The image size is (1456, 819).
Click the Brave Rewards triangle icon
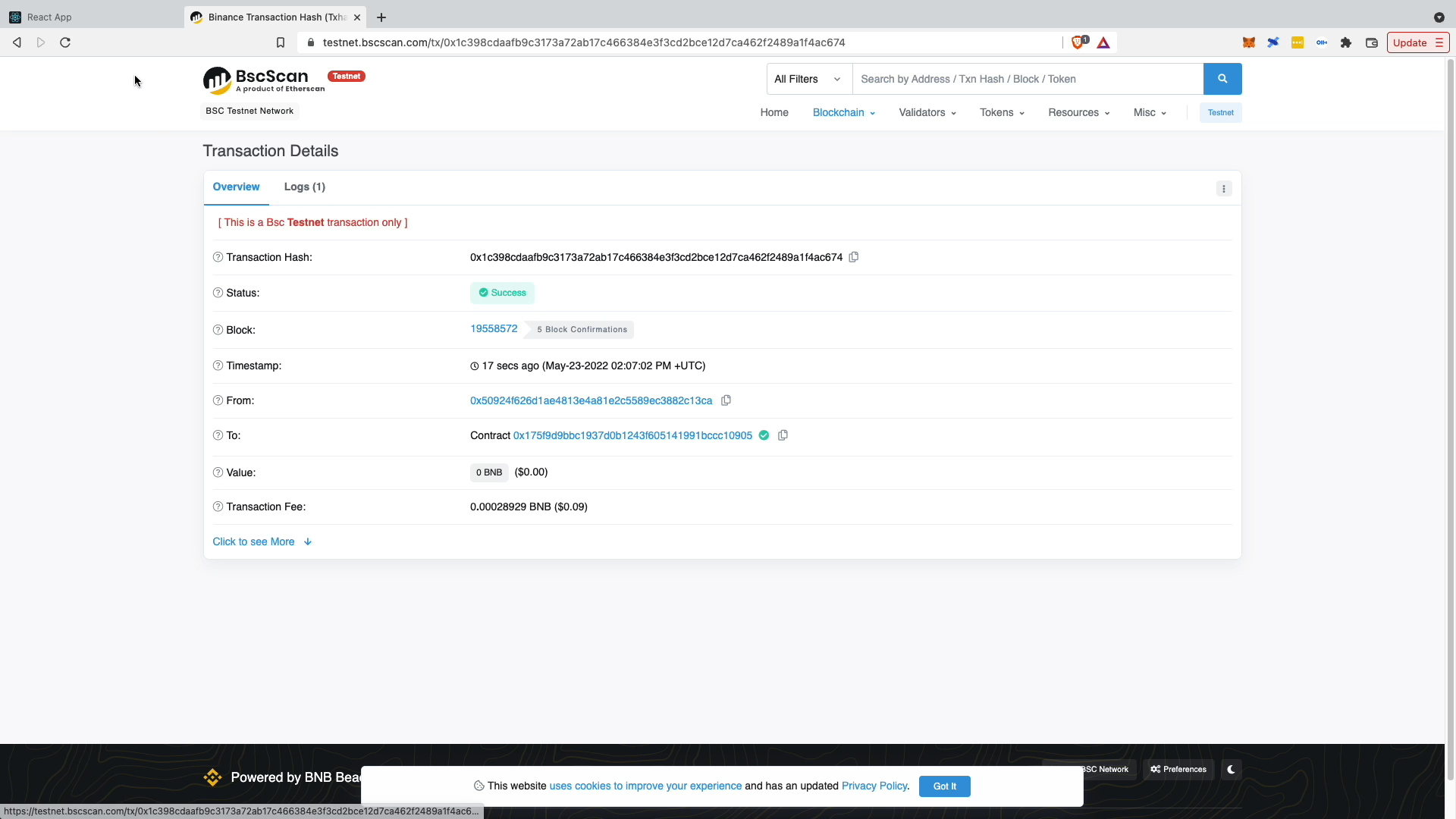click(x=1103, y=42)
